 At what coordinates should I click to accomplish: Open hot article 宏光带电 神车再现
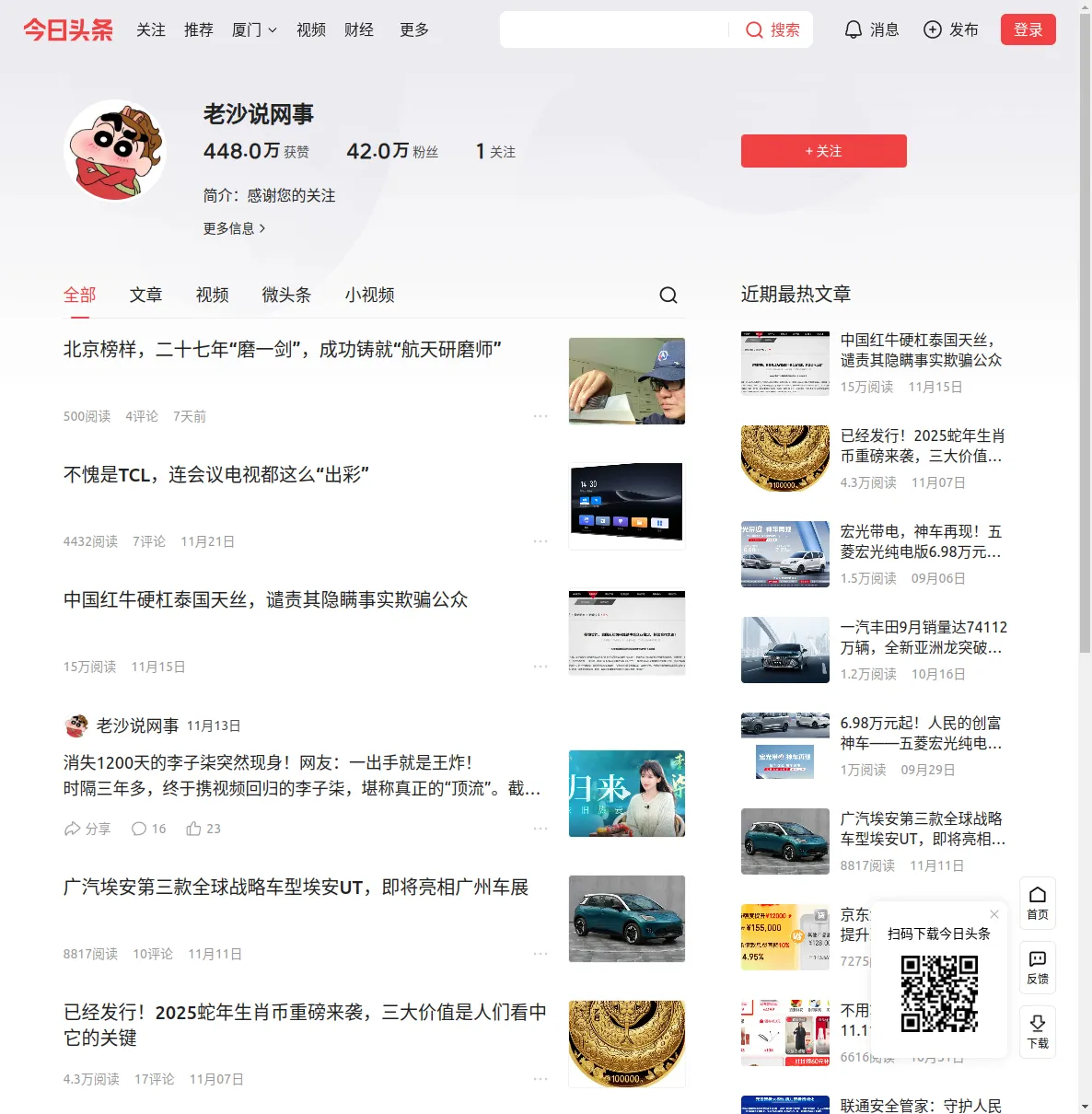tap(921, 541)
